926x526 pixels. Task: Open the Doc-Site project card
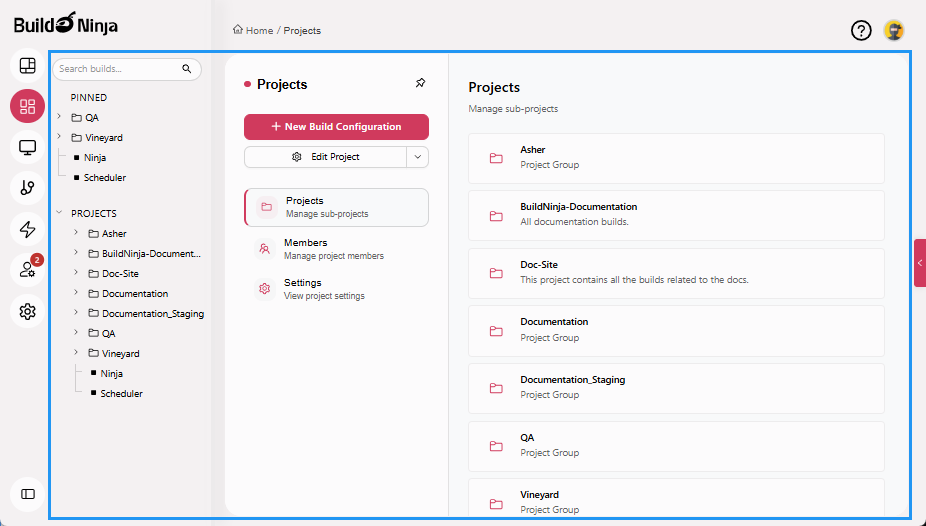tap(676, 273)
